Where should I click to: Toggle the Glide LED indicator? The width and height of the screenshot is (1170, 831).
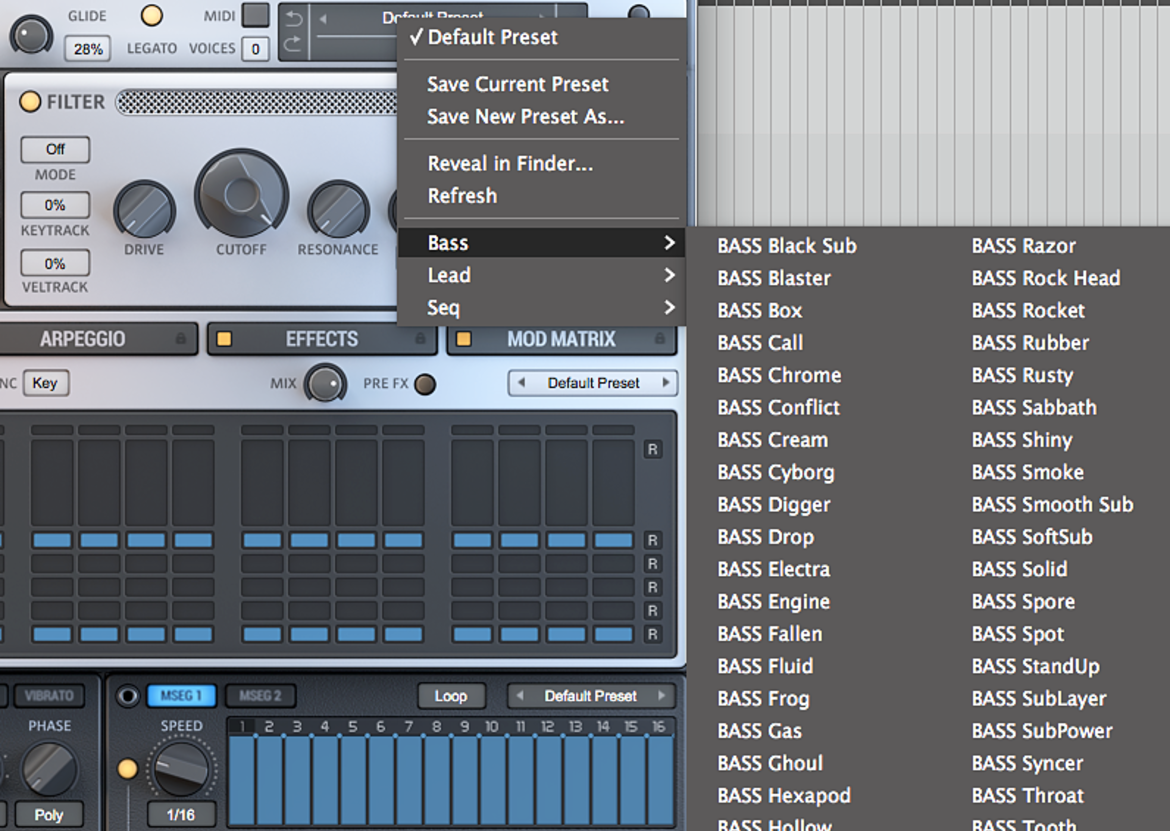click(x=151, y=15)
